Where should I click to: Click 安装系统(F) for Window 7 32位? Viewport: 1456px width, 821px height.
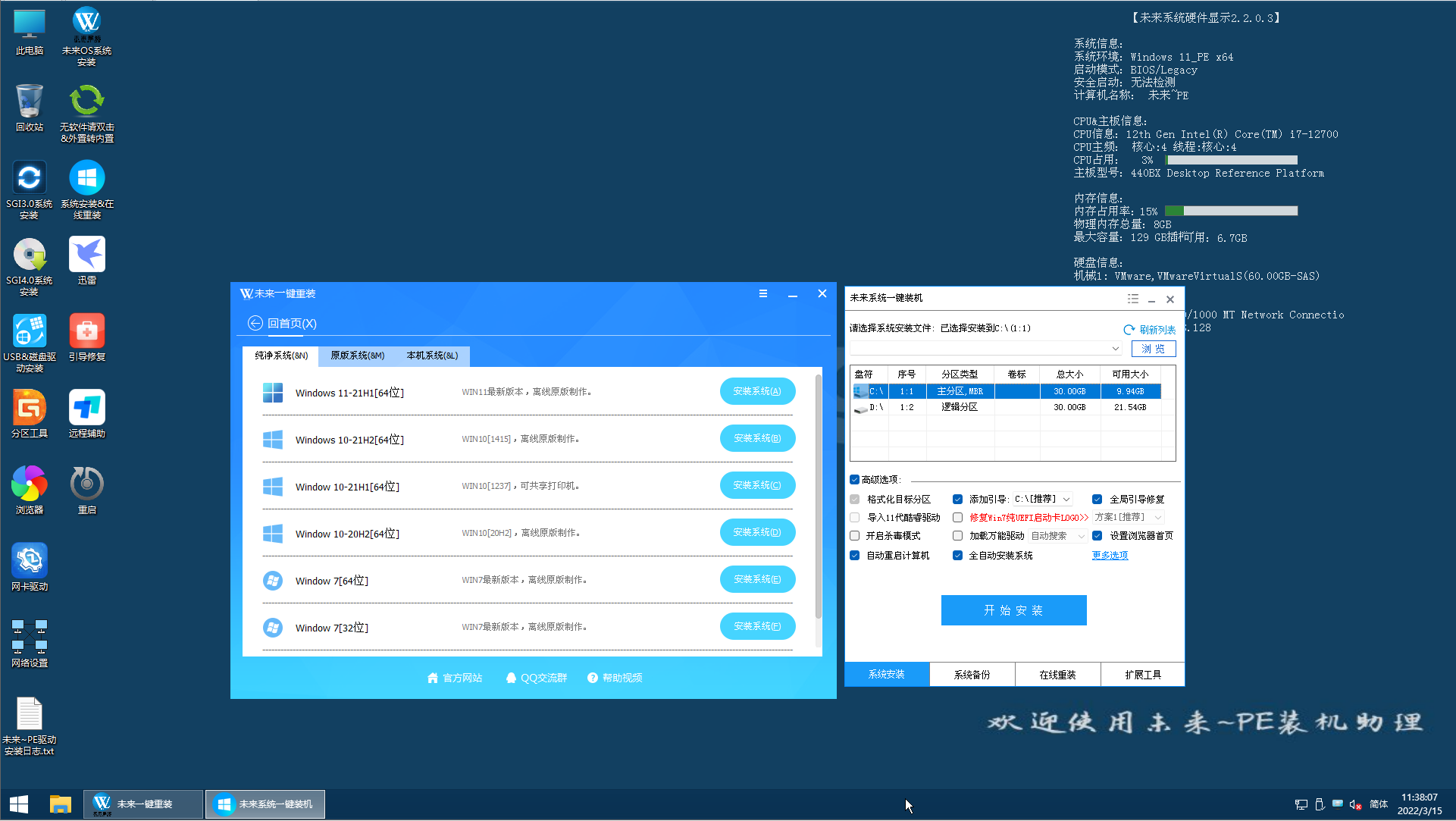point(757,627)
